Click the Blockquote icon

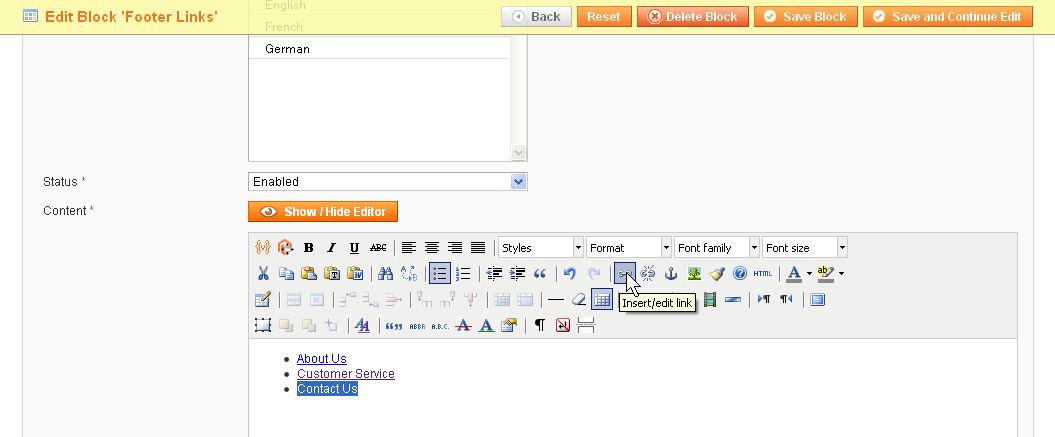[540, 273]
